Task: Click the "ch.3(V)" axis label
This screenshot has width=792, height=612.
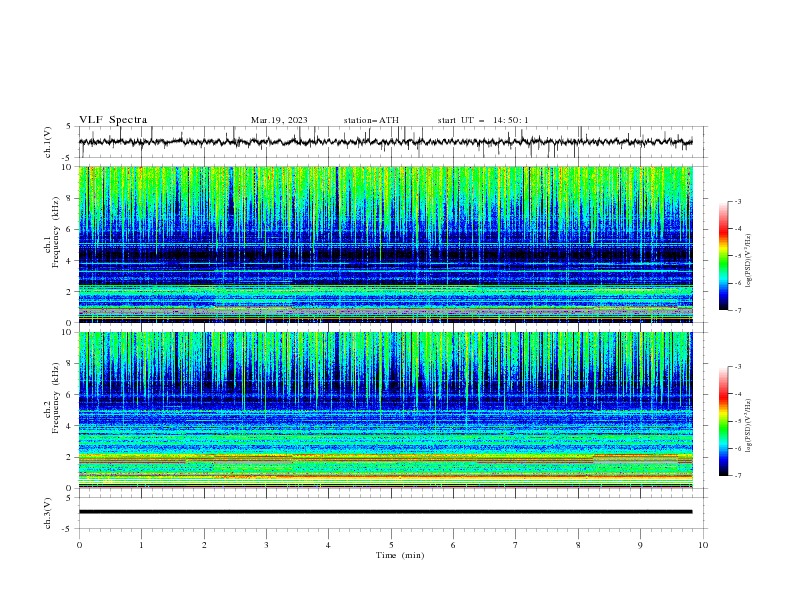Action: [x=48, y=513]
